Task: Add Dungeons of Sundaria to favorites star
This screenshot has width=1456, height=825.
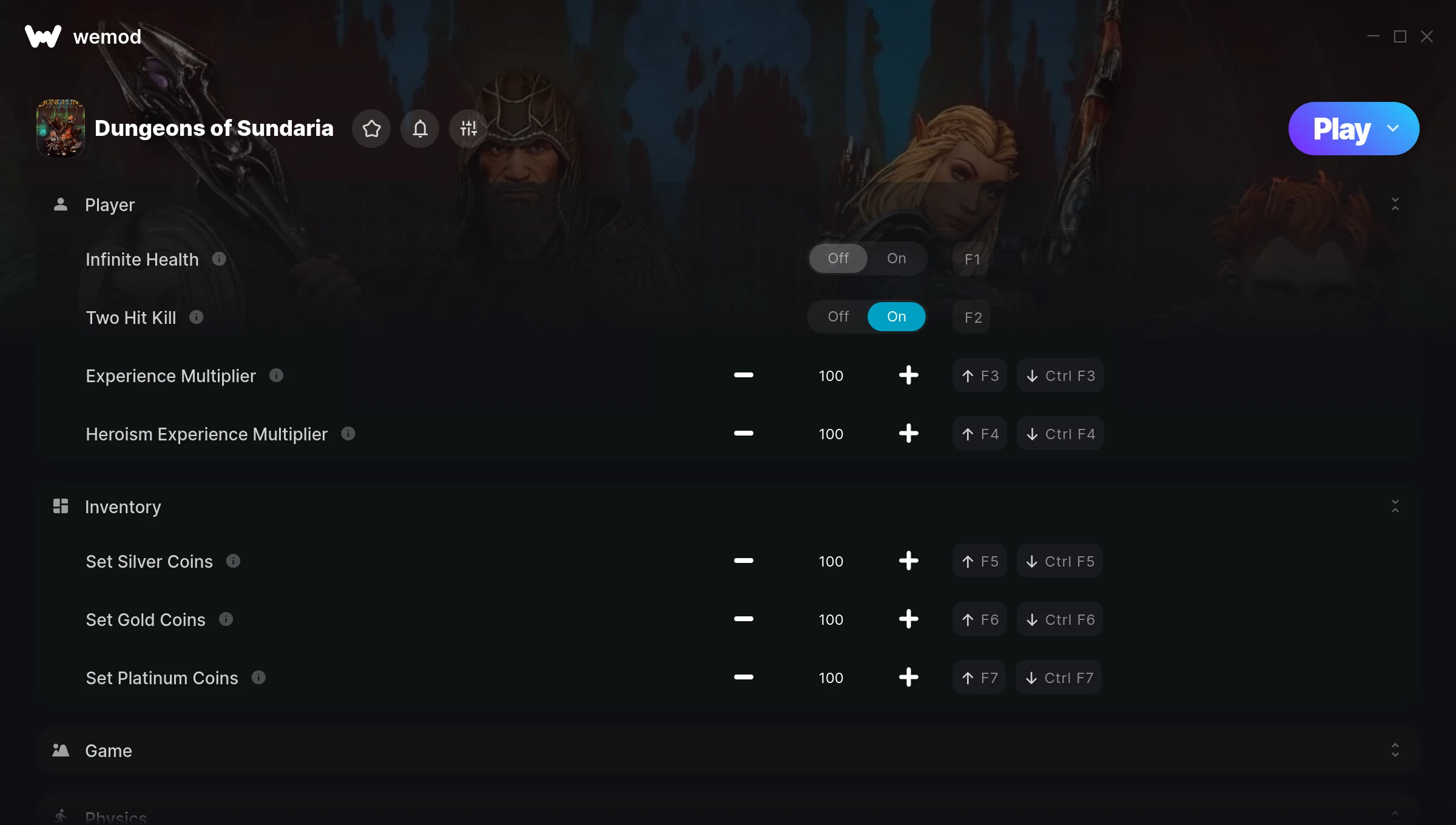Action: [371, 128]
